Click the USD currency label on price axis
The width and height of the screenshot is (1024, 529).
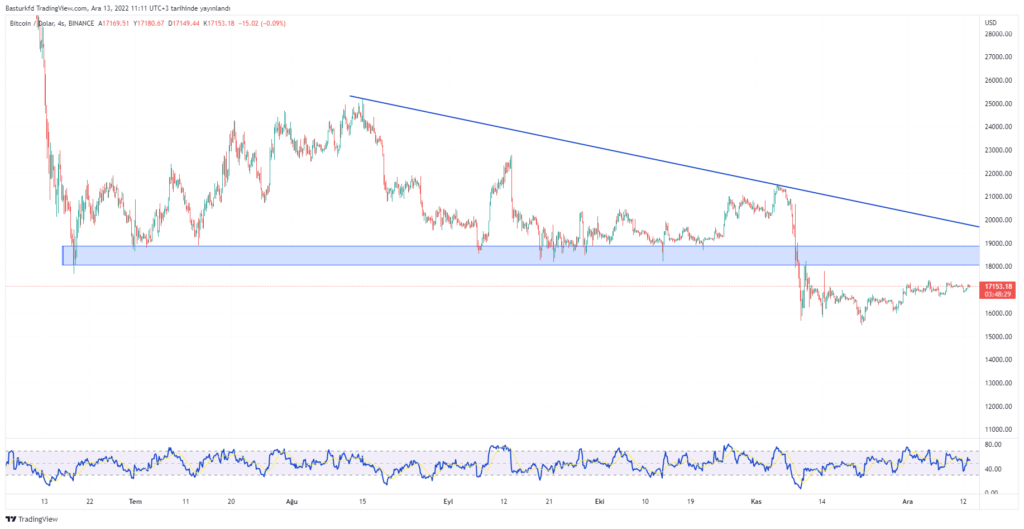pyautogui.click(x=991, y=21)
